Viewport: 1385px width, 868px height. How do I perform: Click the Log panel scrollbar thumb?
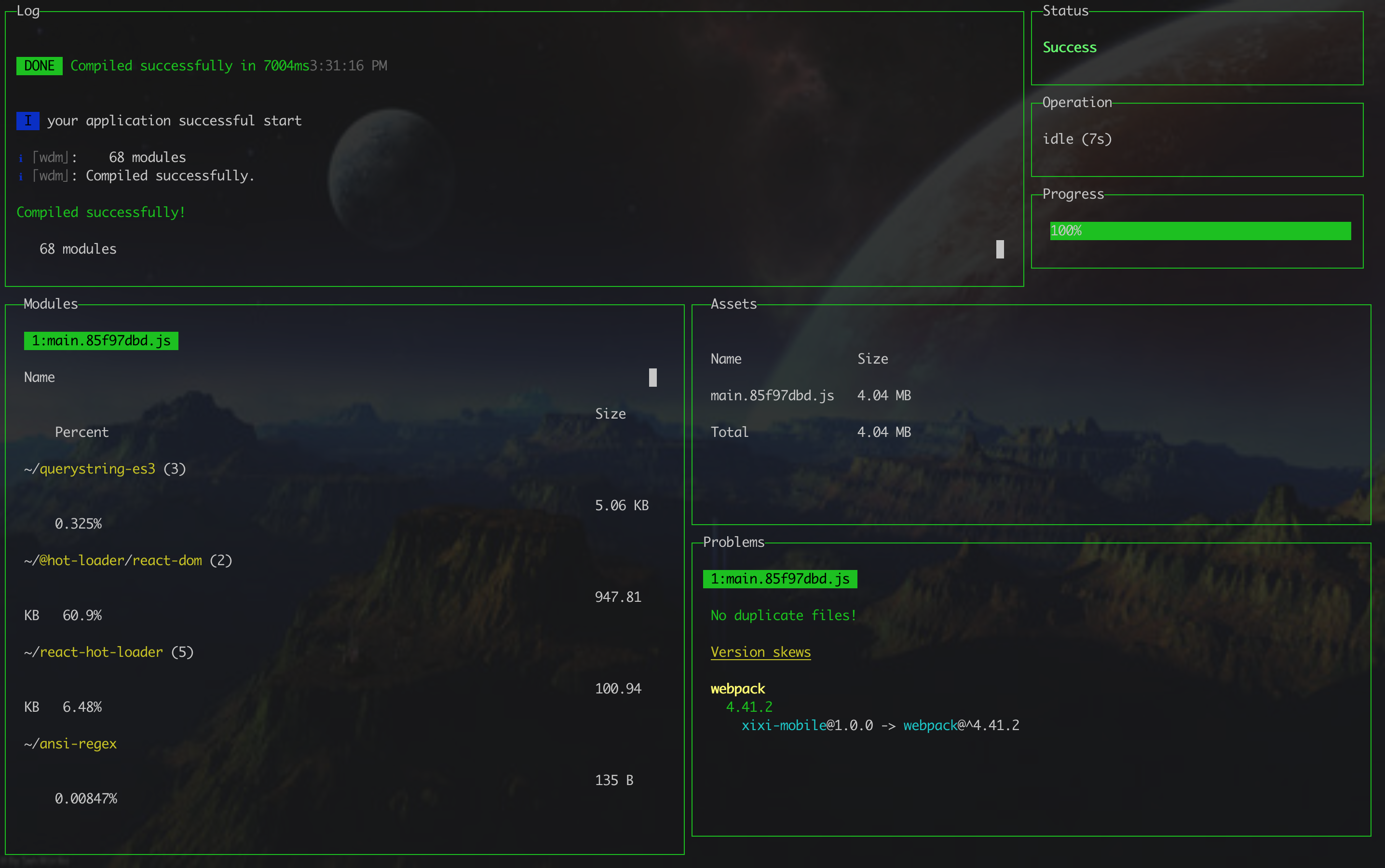(1000, 249)
